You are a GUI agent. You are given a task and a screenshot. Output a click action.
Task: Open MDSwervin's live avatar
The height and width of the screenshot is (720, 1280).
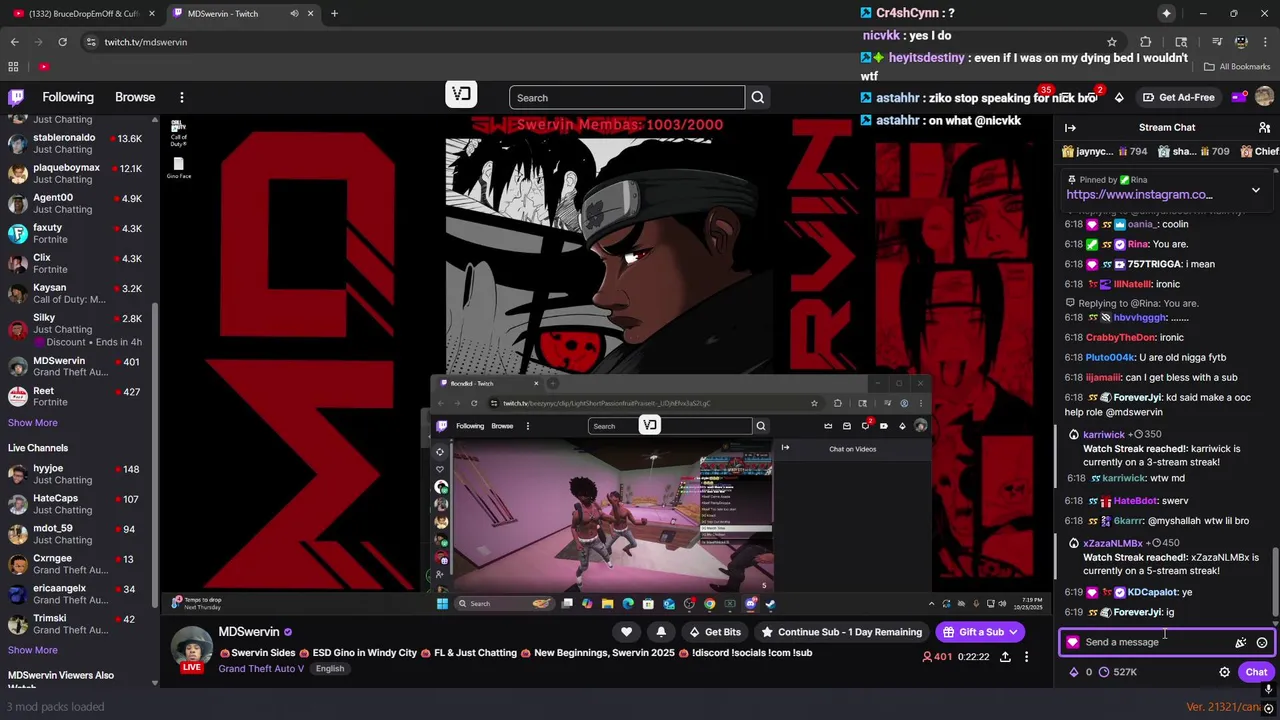(x=192, y=648)
